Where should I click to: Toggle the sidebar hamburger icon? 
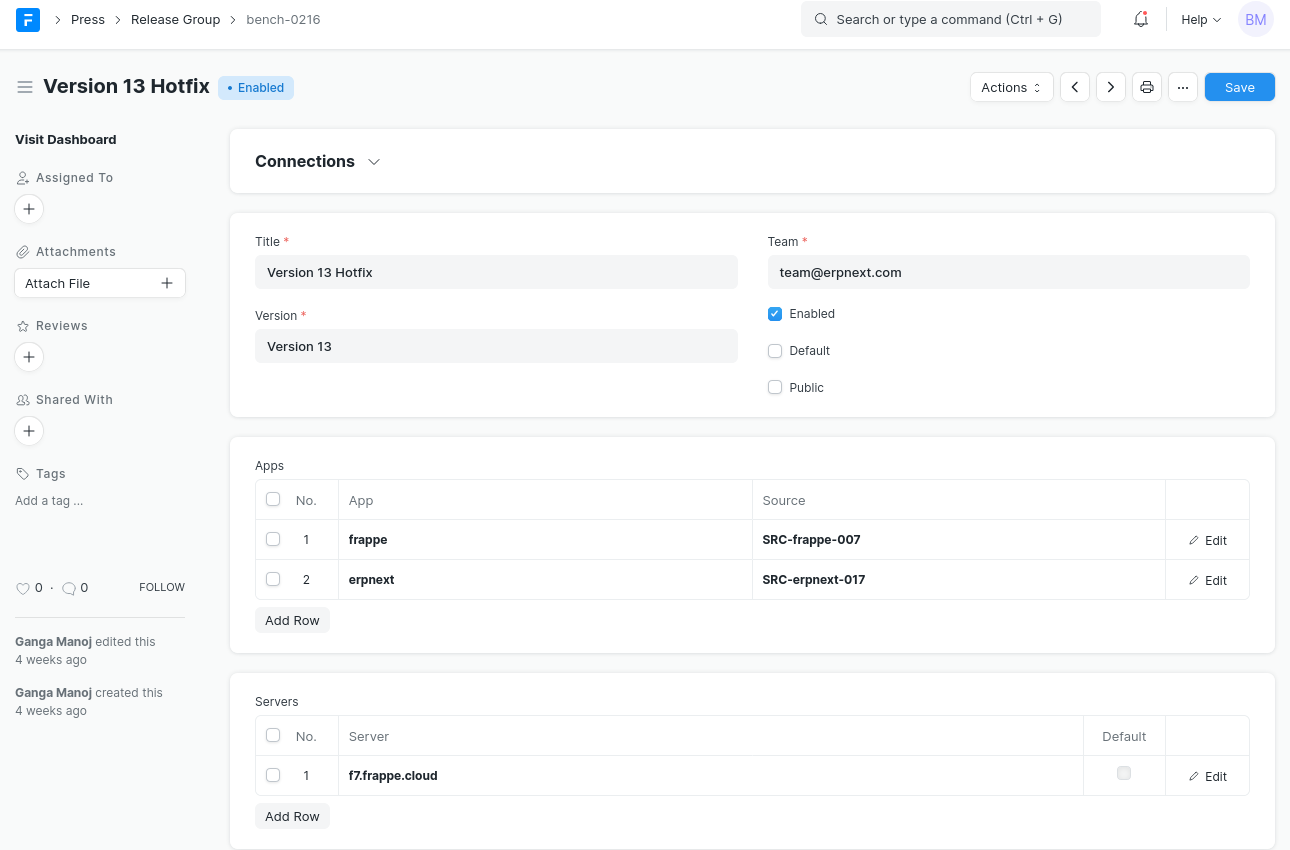(x=25, y=88)
